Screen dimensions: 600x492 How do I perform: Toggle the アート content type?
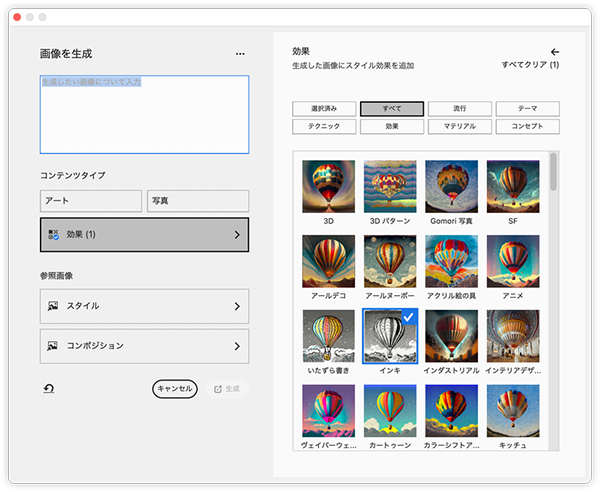(x=91, y=201)
